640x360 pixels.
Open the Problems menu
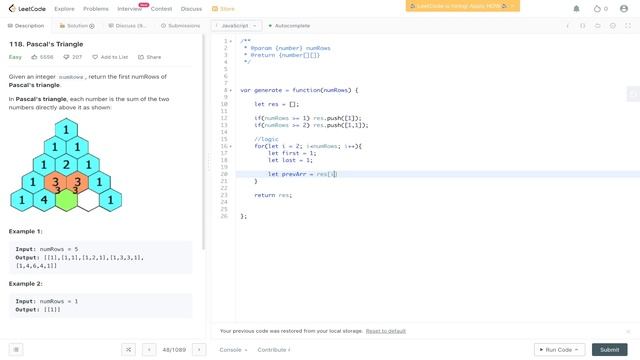point(96,9)
